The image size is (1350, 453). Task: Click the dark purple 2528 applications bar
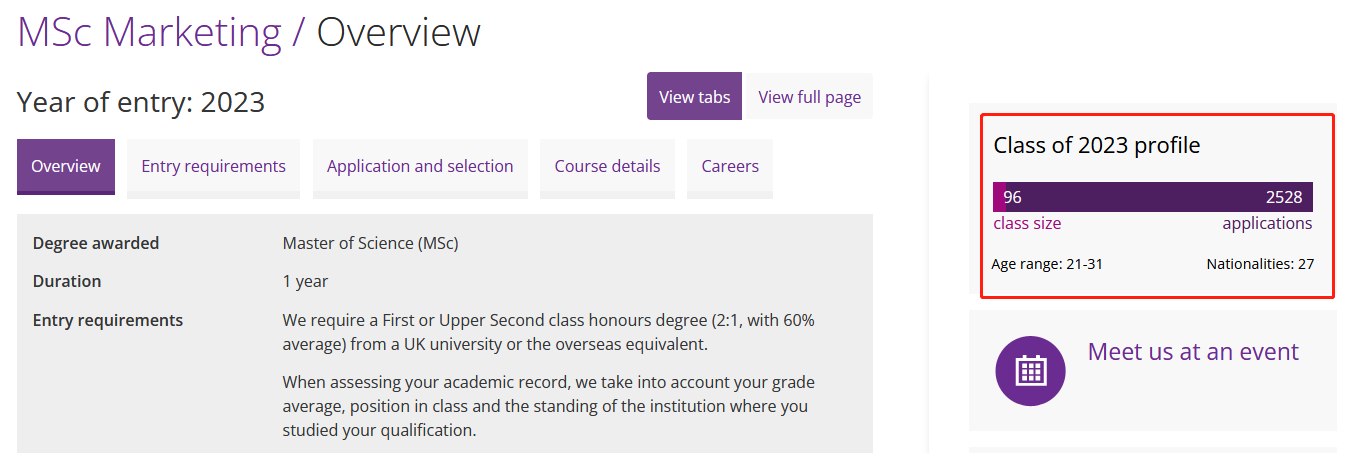point(1160,197)
